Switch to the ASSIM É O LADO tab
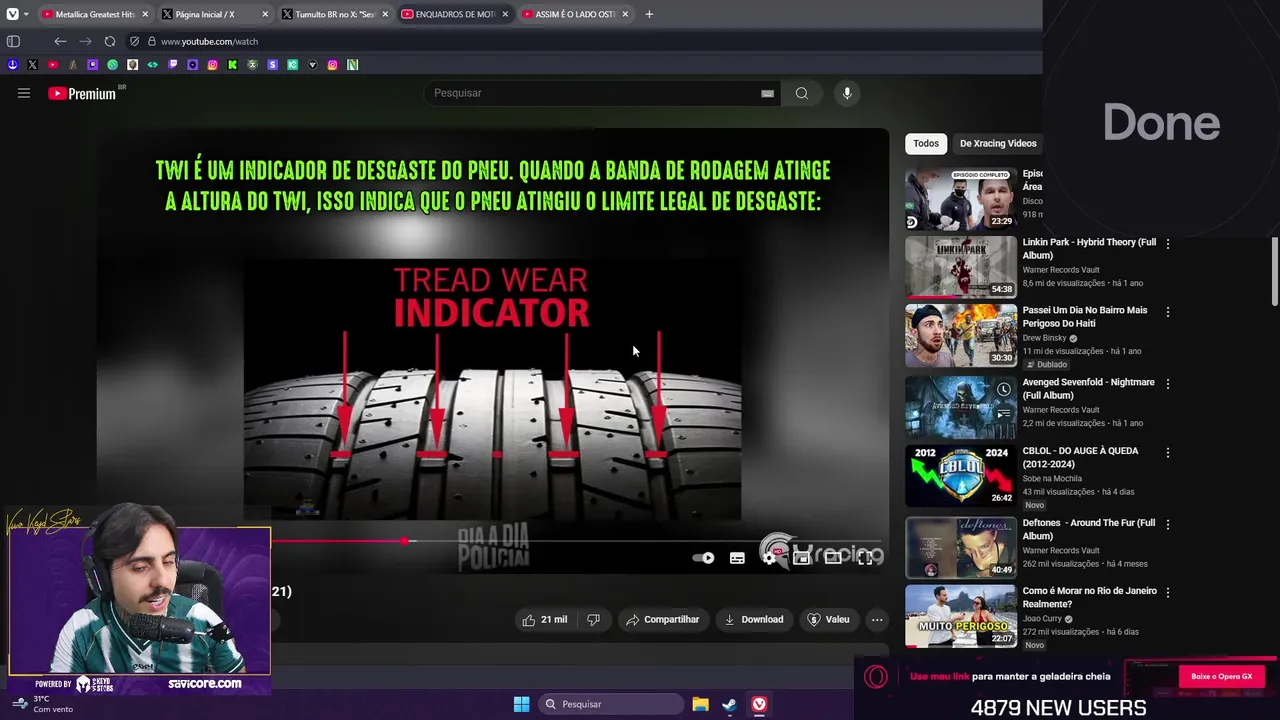This screenshot has width=1280, height=720. pos(575,14)
